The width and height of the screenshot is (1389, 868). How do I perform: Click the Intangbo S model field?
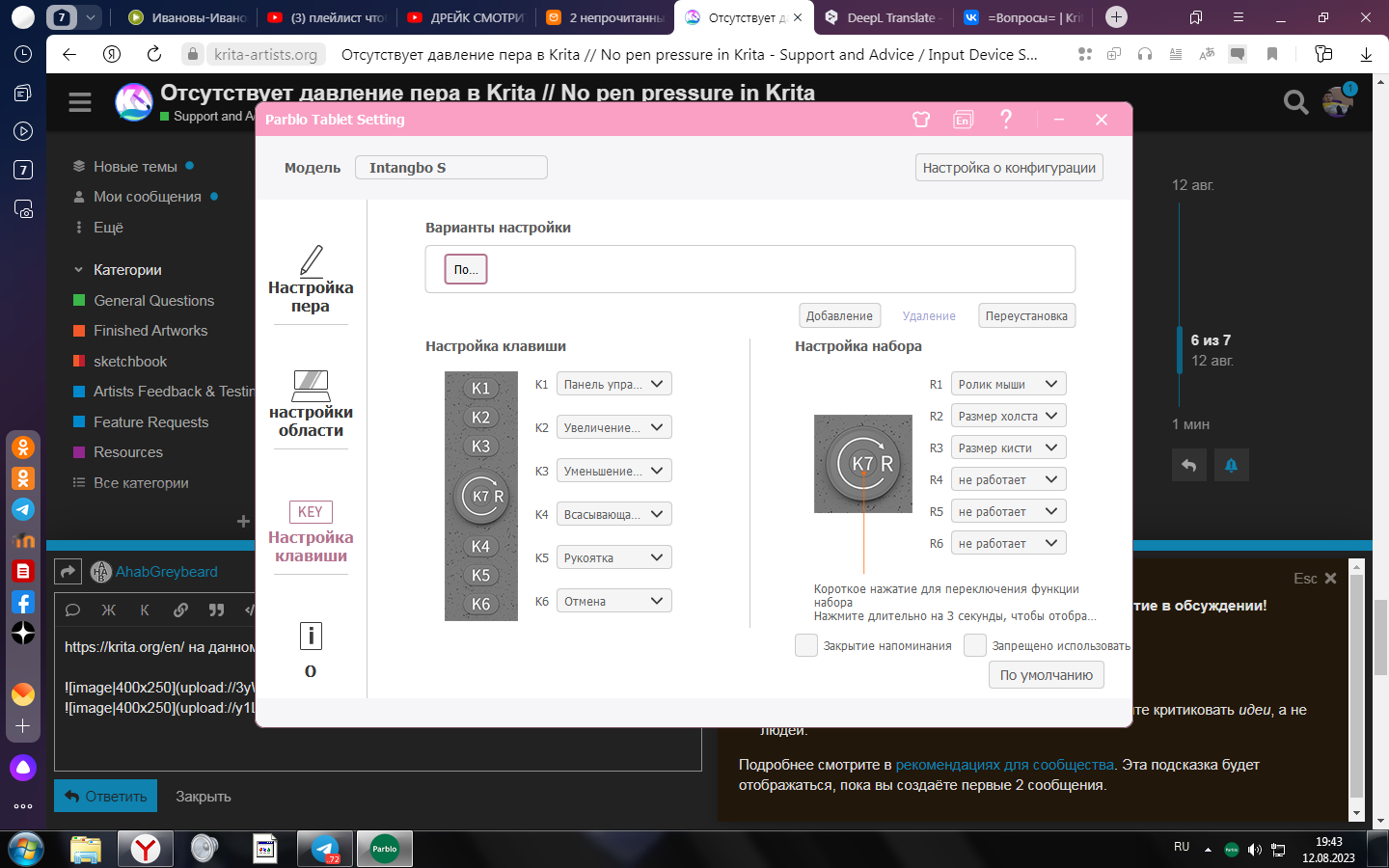coord(451,168)
